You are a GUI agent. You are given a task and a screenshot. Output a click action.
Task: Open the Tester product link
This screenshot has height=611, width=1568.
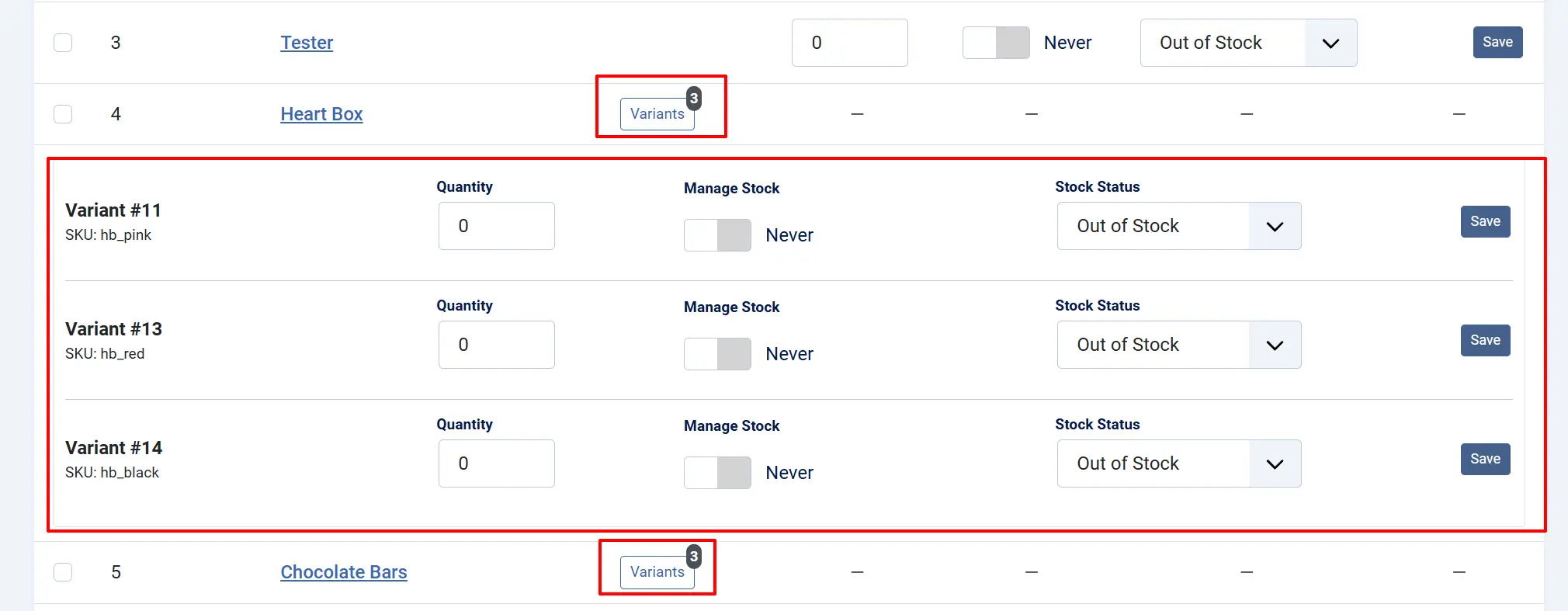coord(307,43)
